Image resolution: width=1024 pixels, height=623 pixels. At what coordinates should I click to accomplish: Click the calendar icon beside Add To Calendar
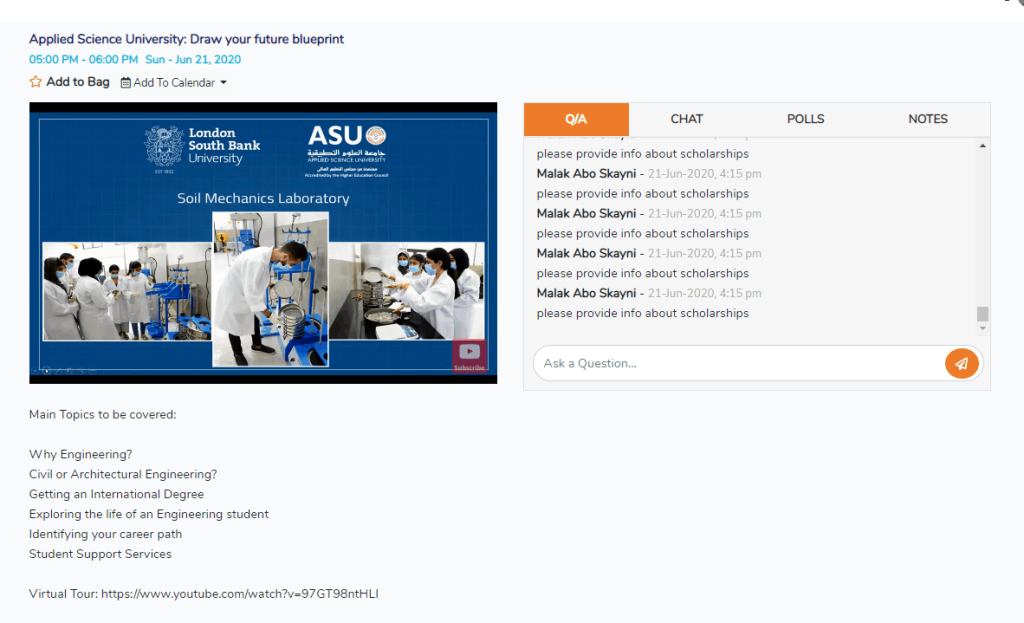coord(126,83)
